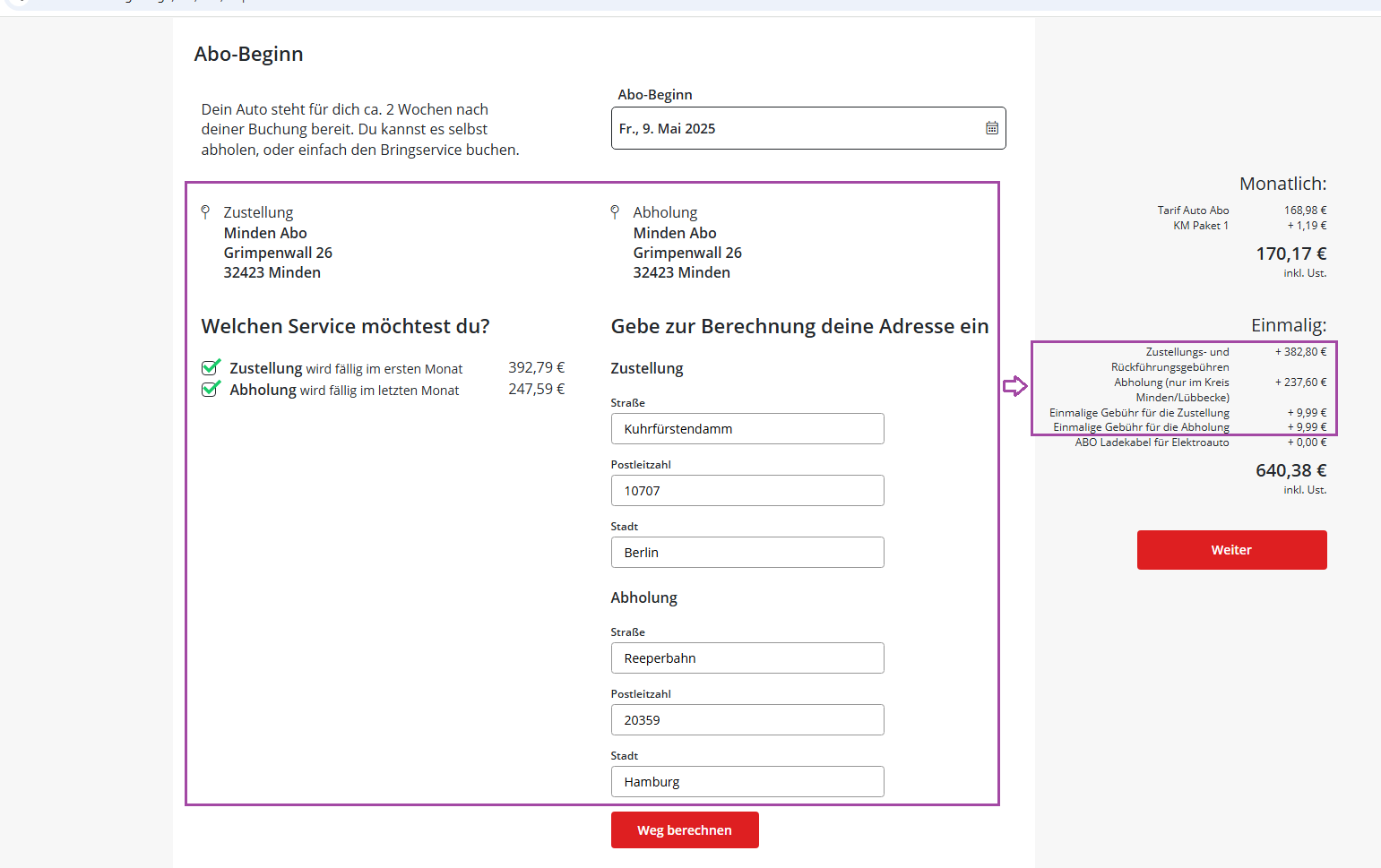
Task: Click the Abholung Straße field with Reeperbahn
Action: click(747, 658)
